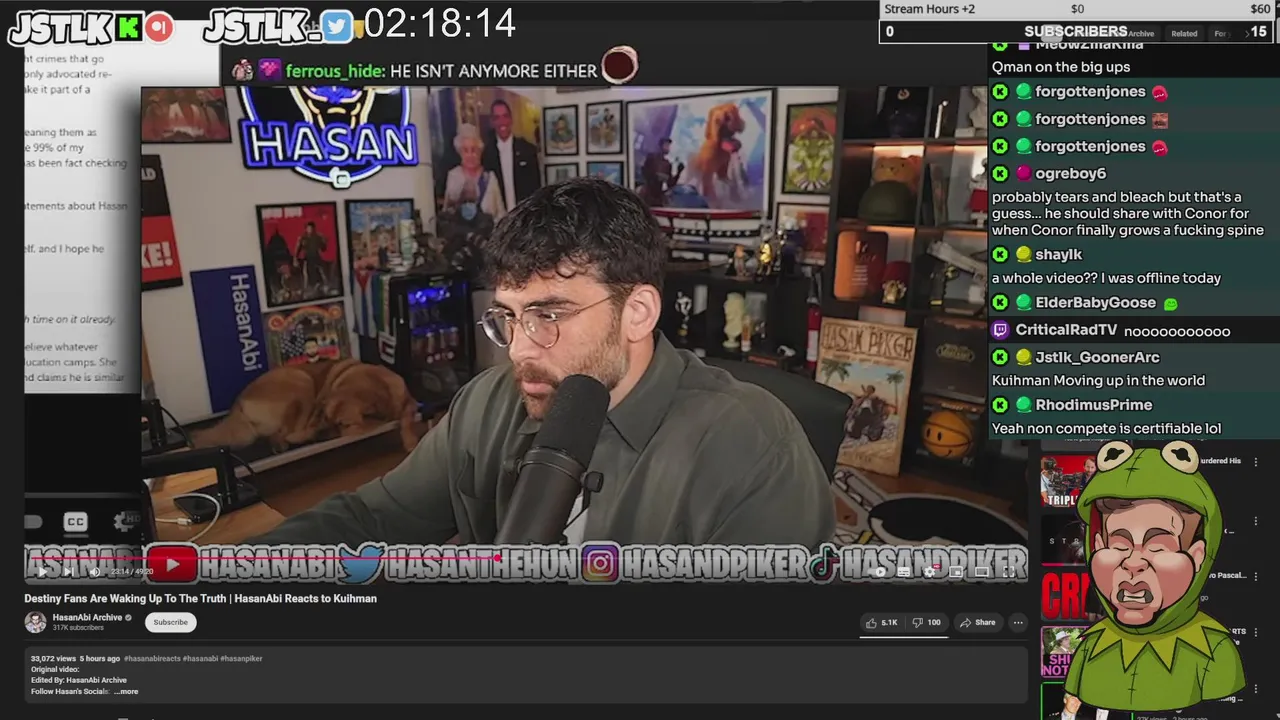Open the three-dot more actions menu

[x=1018, y=622]
